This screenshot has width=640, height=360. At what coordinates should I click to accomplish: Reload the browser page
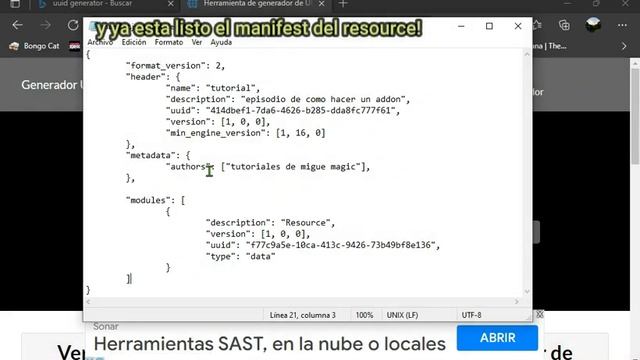pyautogui.click(x=73, y=25)
